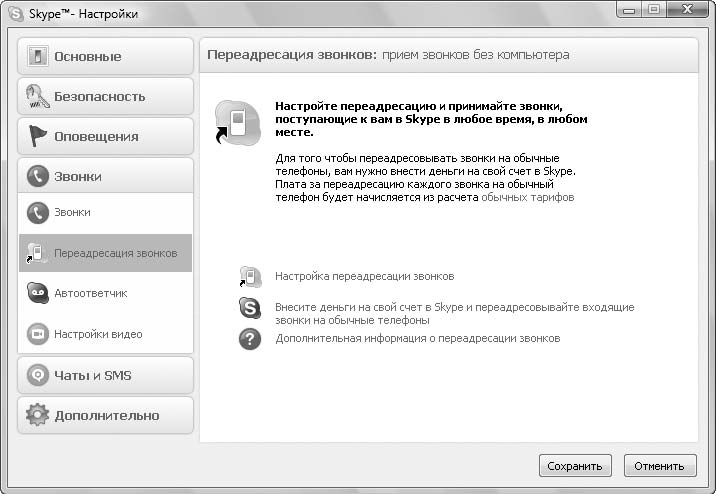Open Настройка переадресации звонков link
The image size is (716, 494).
click(x=364, y=277)
